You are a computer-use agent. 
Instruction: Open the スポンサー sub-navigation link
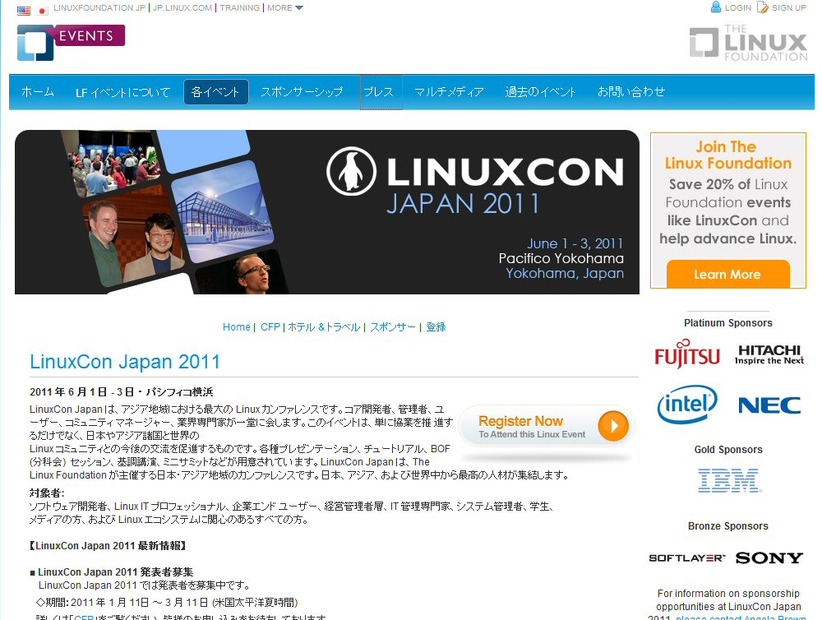tap(393, 327)
